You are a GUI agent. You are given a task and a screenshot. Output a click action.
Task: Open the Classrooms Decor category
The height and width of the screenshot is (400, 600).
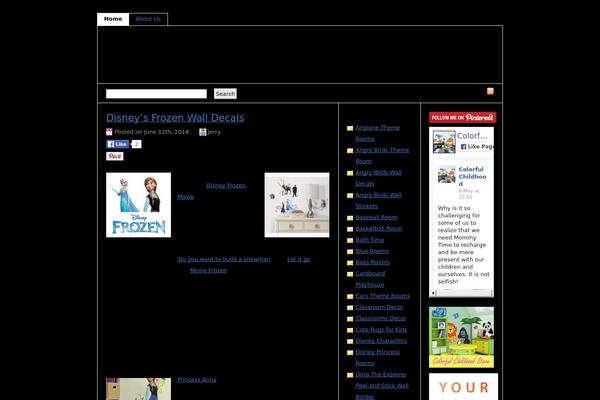381,318
